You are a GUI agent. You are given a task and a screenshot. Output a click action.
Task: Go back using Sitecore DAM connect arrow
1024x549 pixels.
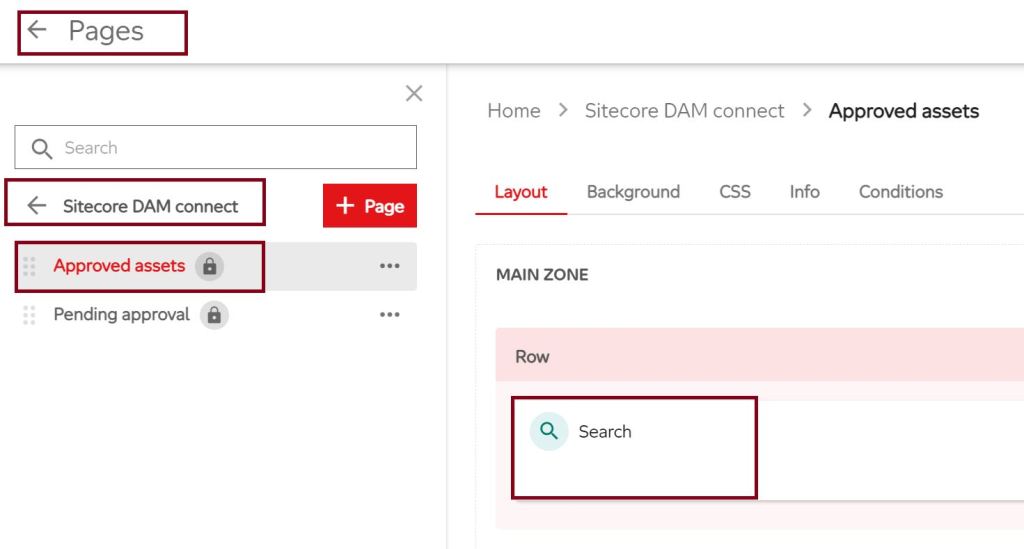click(37, 206)
